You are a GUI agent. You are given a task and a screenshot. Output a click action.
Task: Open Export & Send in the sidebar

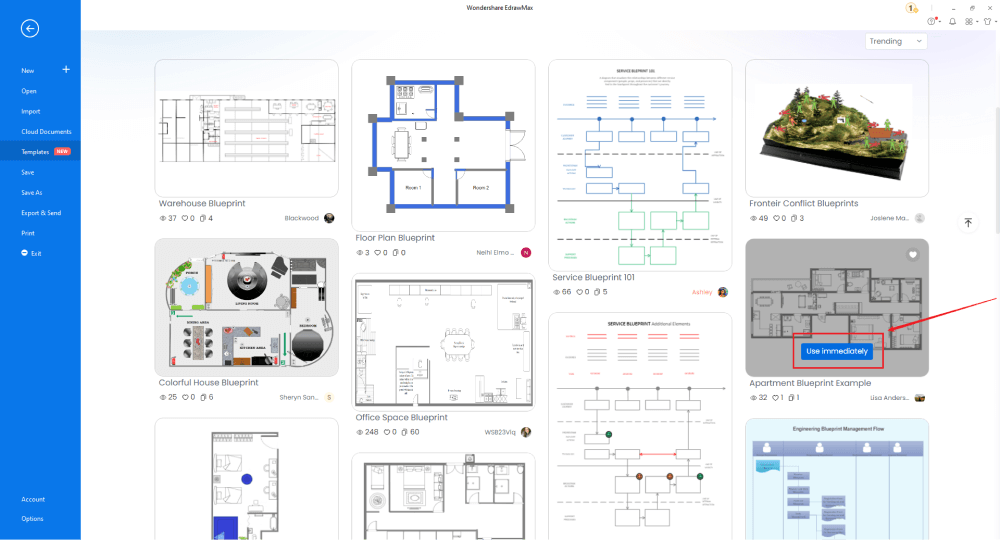pos(40,213)
